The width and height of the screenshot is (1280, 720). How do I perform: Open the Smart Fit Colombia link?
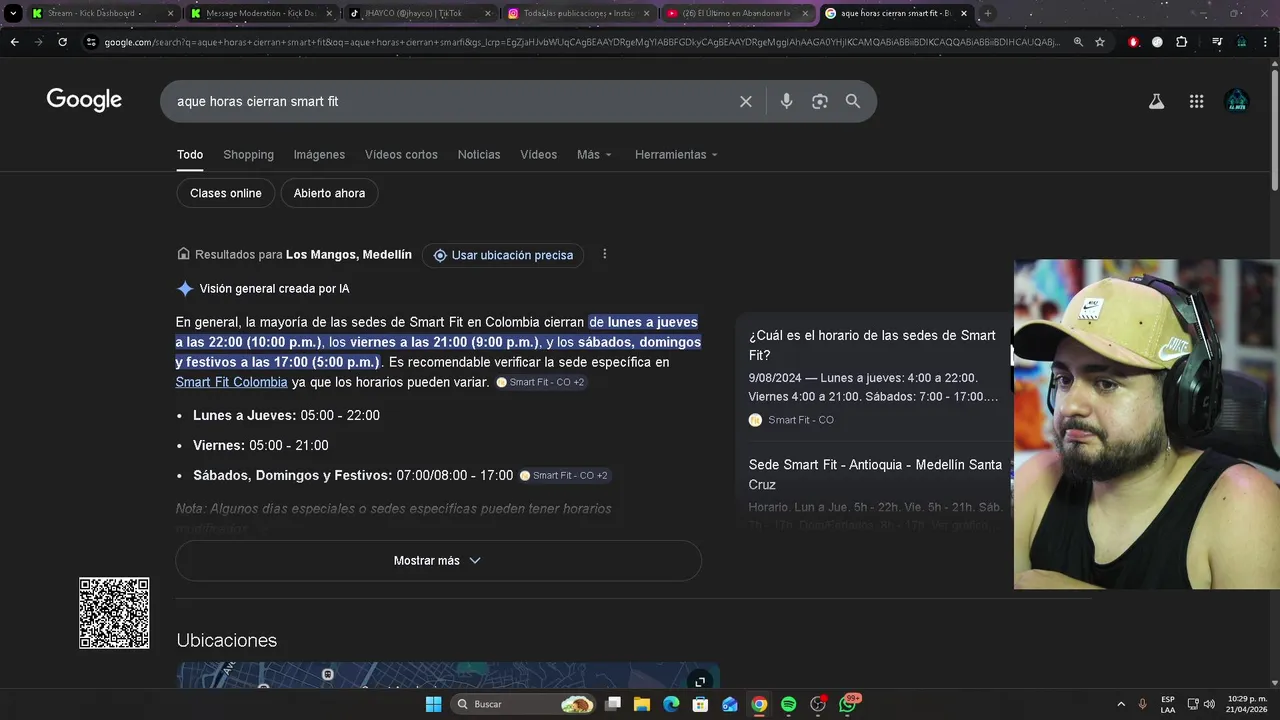pos(231,382)
